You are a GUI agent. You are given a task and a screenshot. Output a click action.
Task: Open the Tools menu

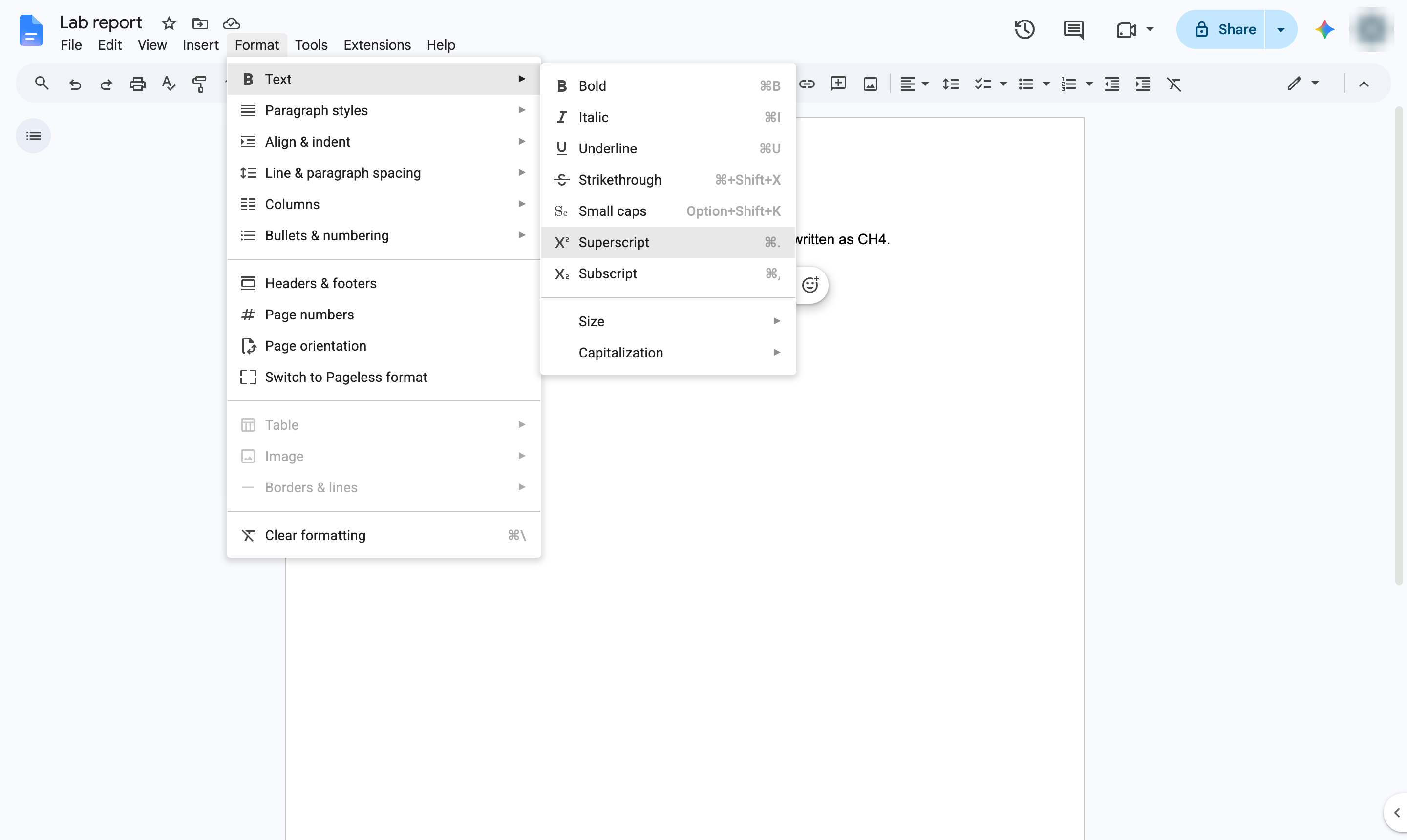pyautogui.click(x=311, y=45)
